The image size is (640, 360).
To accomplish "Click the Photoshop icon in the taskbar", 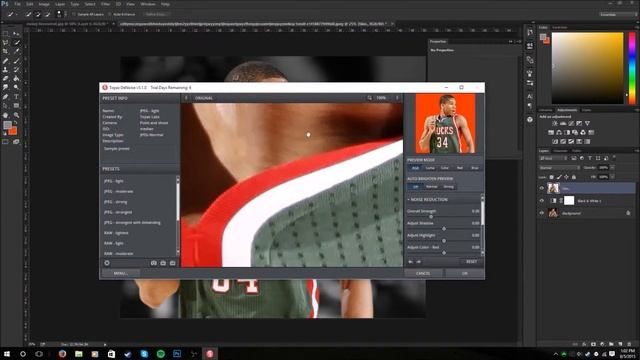I will pyautogui.click(x=177, y=354).
